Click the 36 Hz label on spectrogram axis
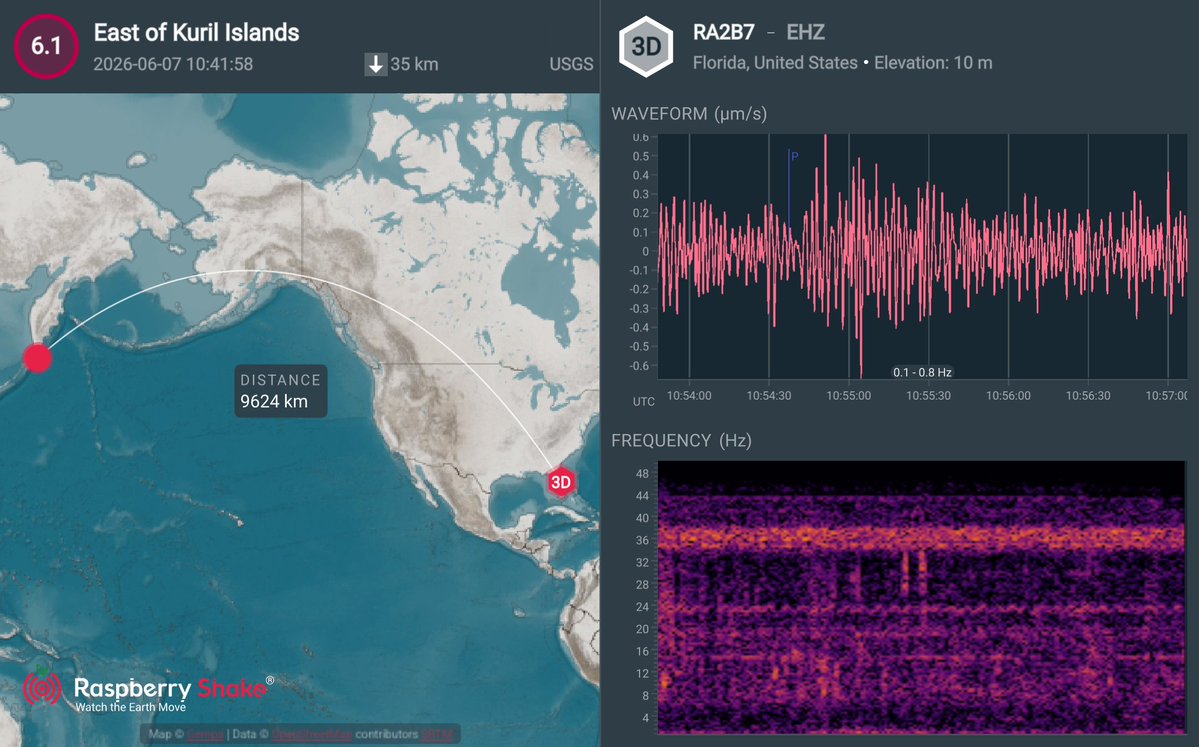 [x=642, y=541]
